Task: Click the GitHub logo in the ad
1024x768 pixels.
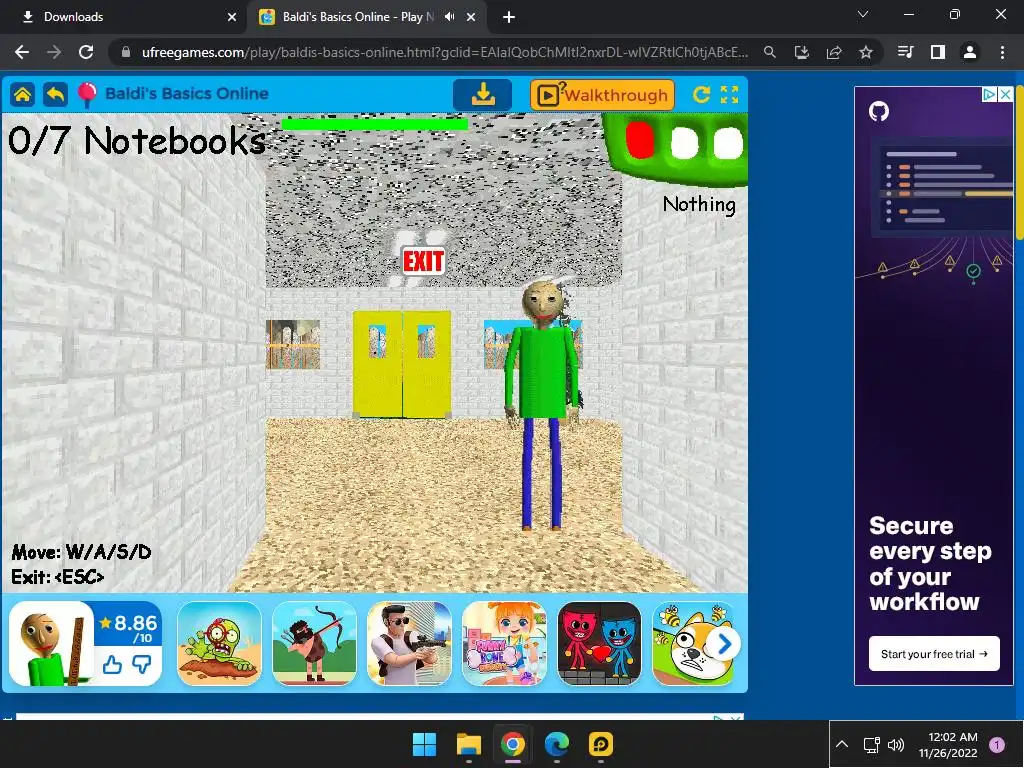Action: (879, 112)
